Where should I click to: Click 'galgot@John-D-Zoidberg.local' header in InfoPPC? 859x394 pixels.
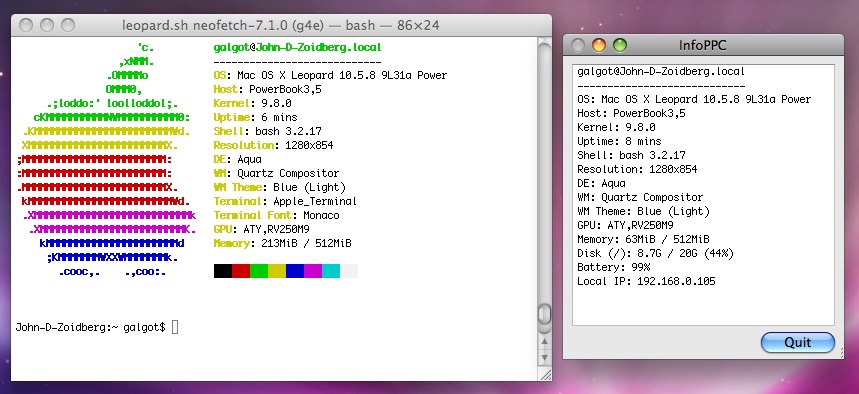pyautogui.click(x=661, y=72)
